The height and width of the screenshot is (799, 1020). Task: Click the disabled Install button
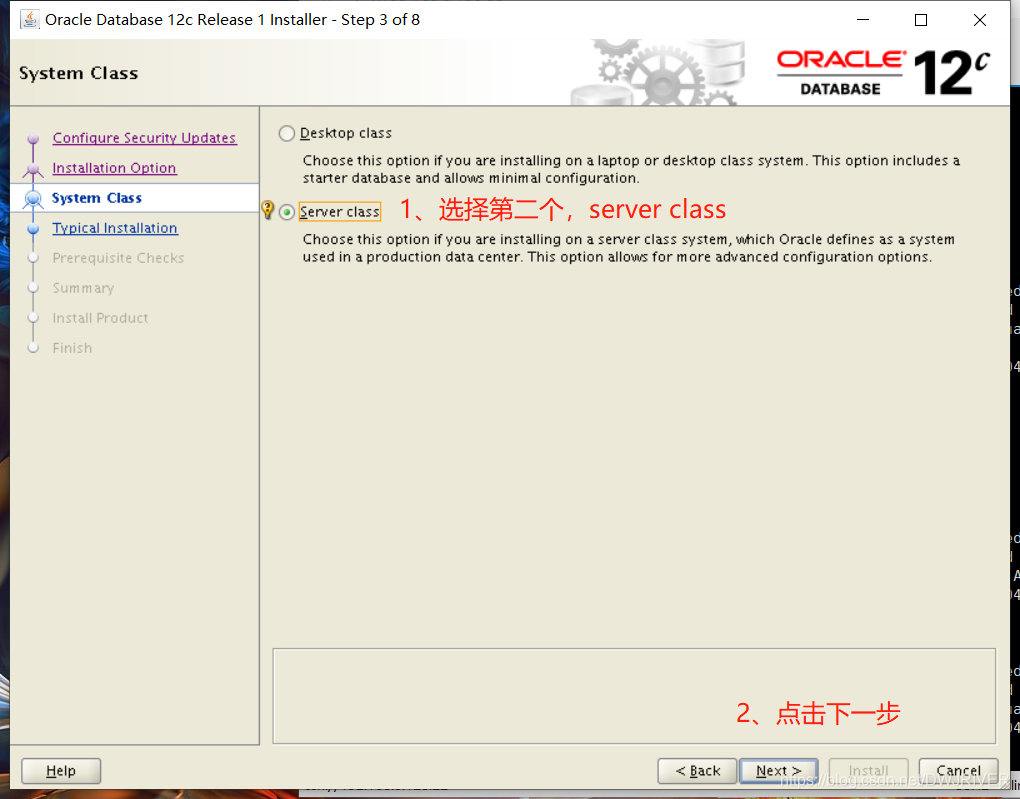tap(868, 771)
